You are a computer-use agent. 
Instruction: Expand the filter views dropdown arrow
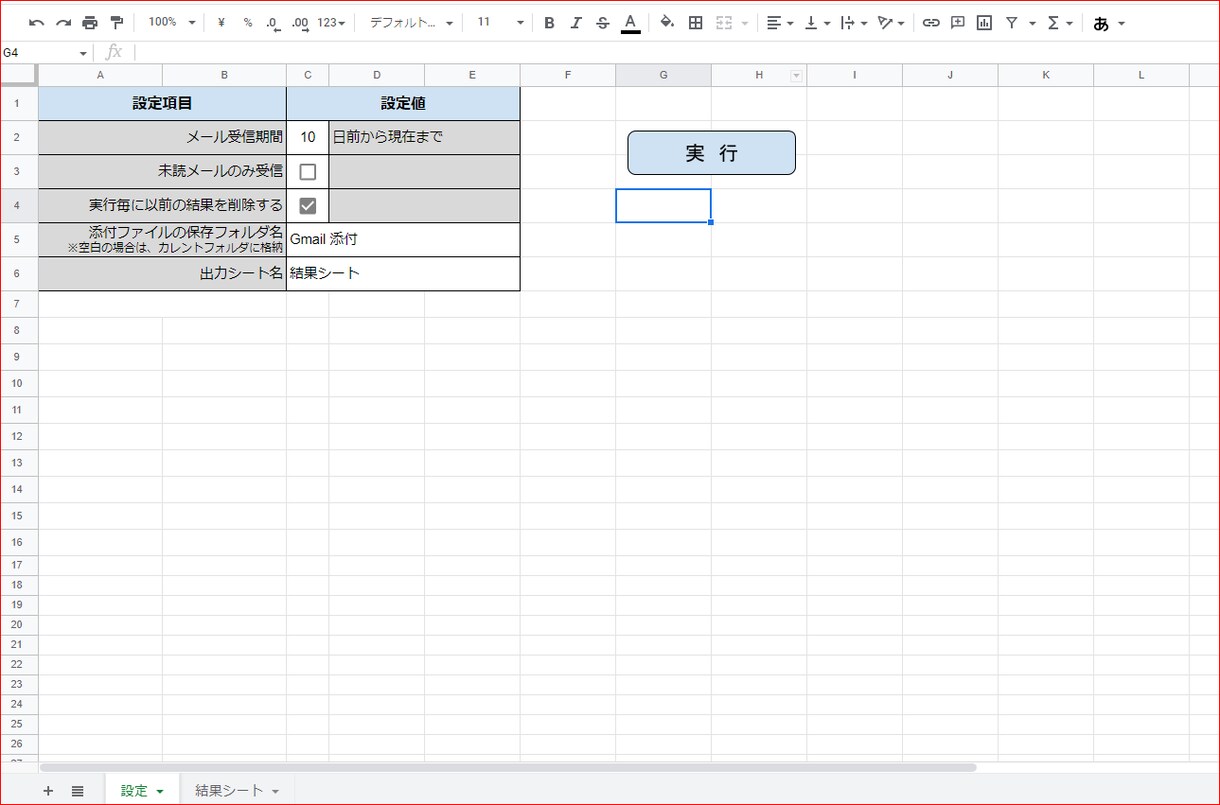coord(1032,22)
